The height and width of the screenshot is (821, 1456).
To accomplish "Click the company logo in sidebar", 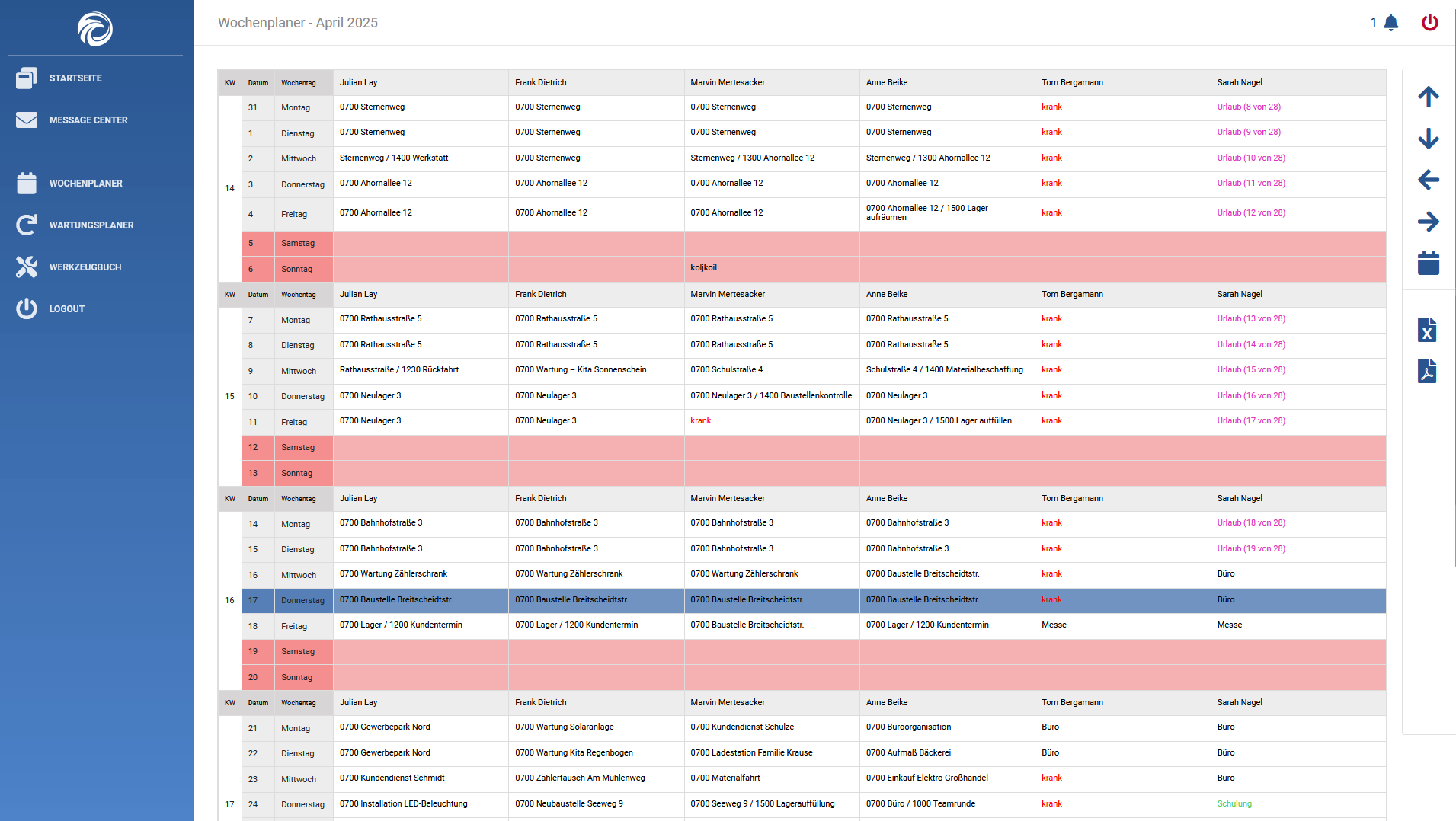I will (x=95, y=29).
